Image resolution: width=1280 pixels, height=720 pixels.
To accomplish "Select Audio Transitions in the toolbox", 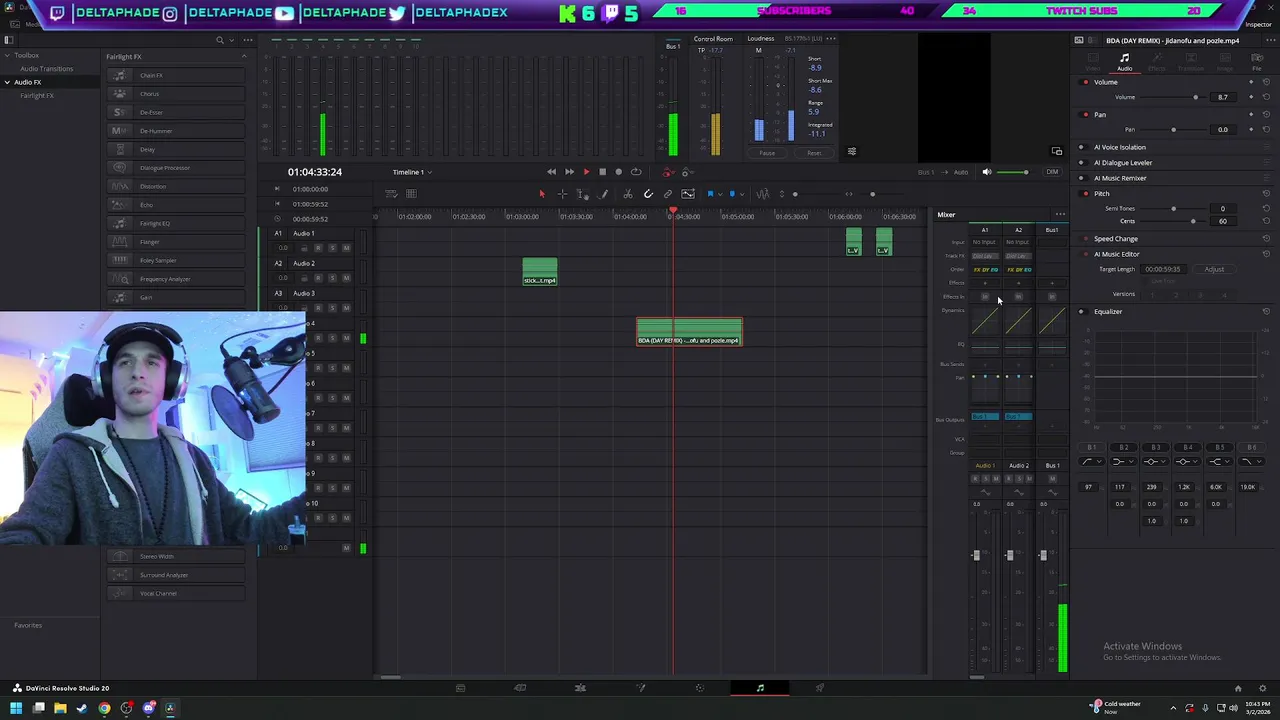I will pos(46,69).
